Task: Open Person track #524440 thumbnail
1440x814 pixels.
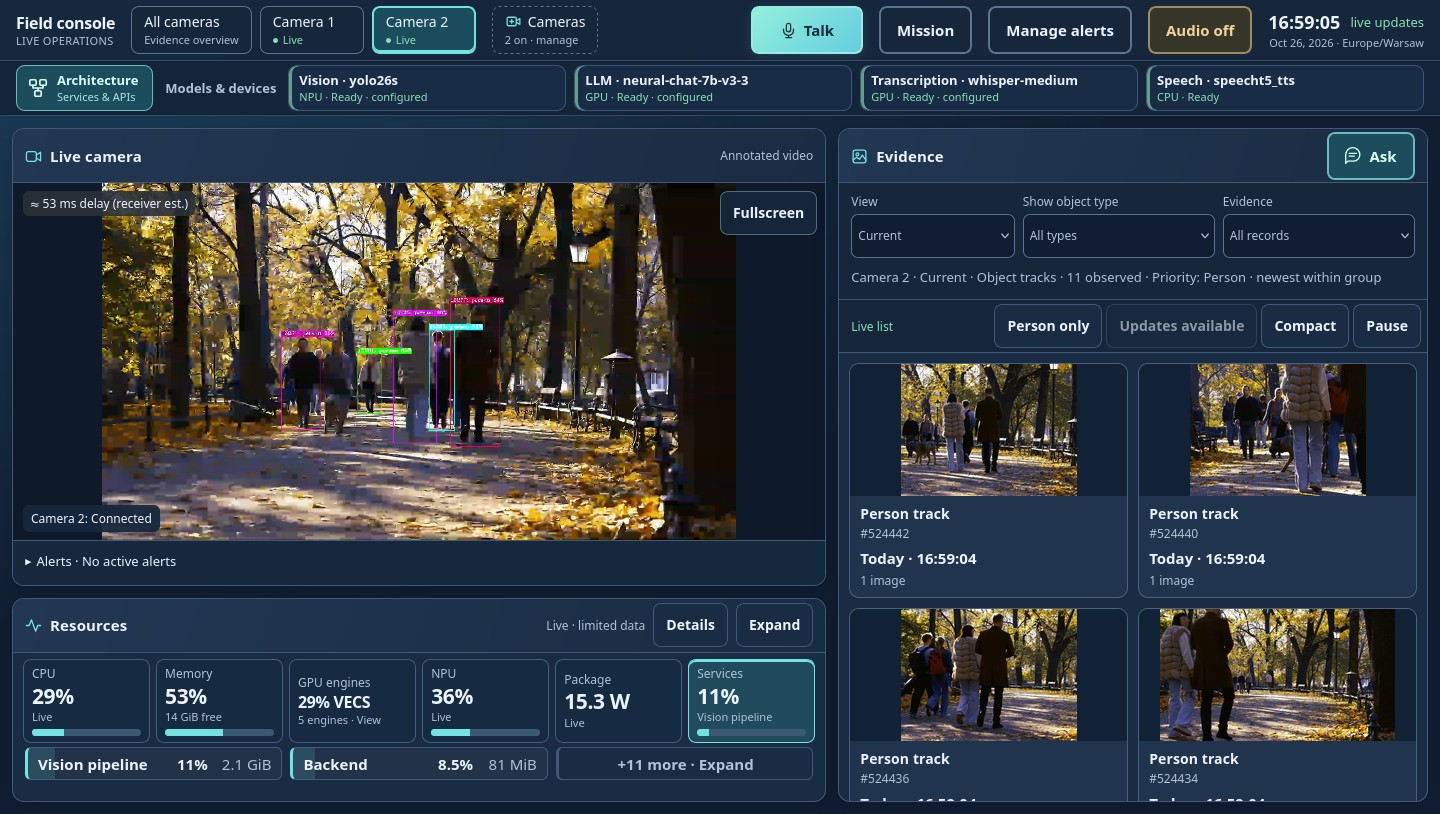Action: pyautogui.click(x=1277, y=430)
